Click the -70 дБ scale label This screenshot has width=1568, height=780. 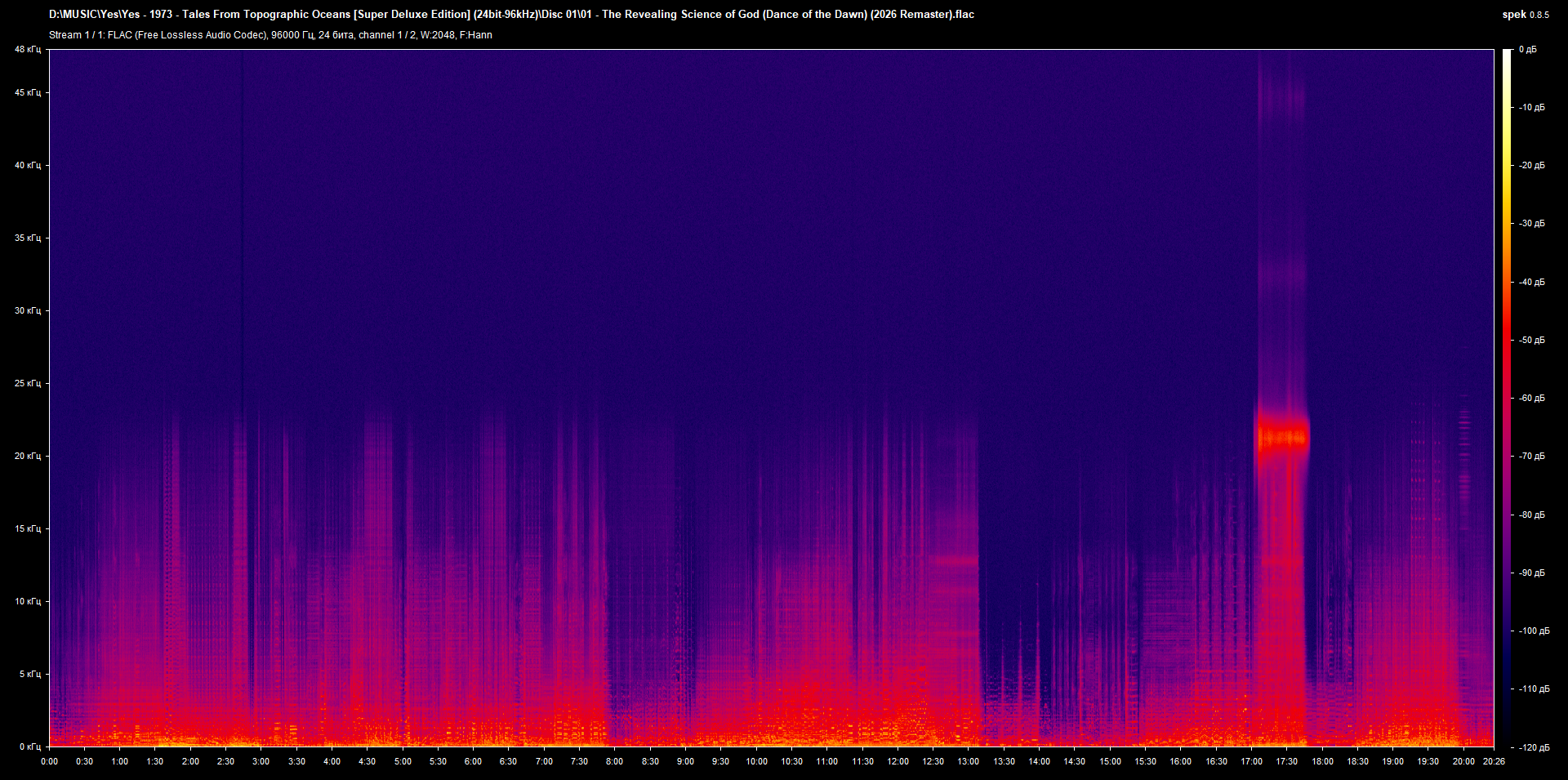1532,457
